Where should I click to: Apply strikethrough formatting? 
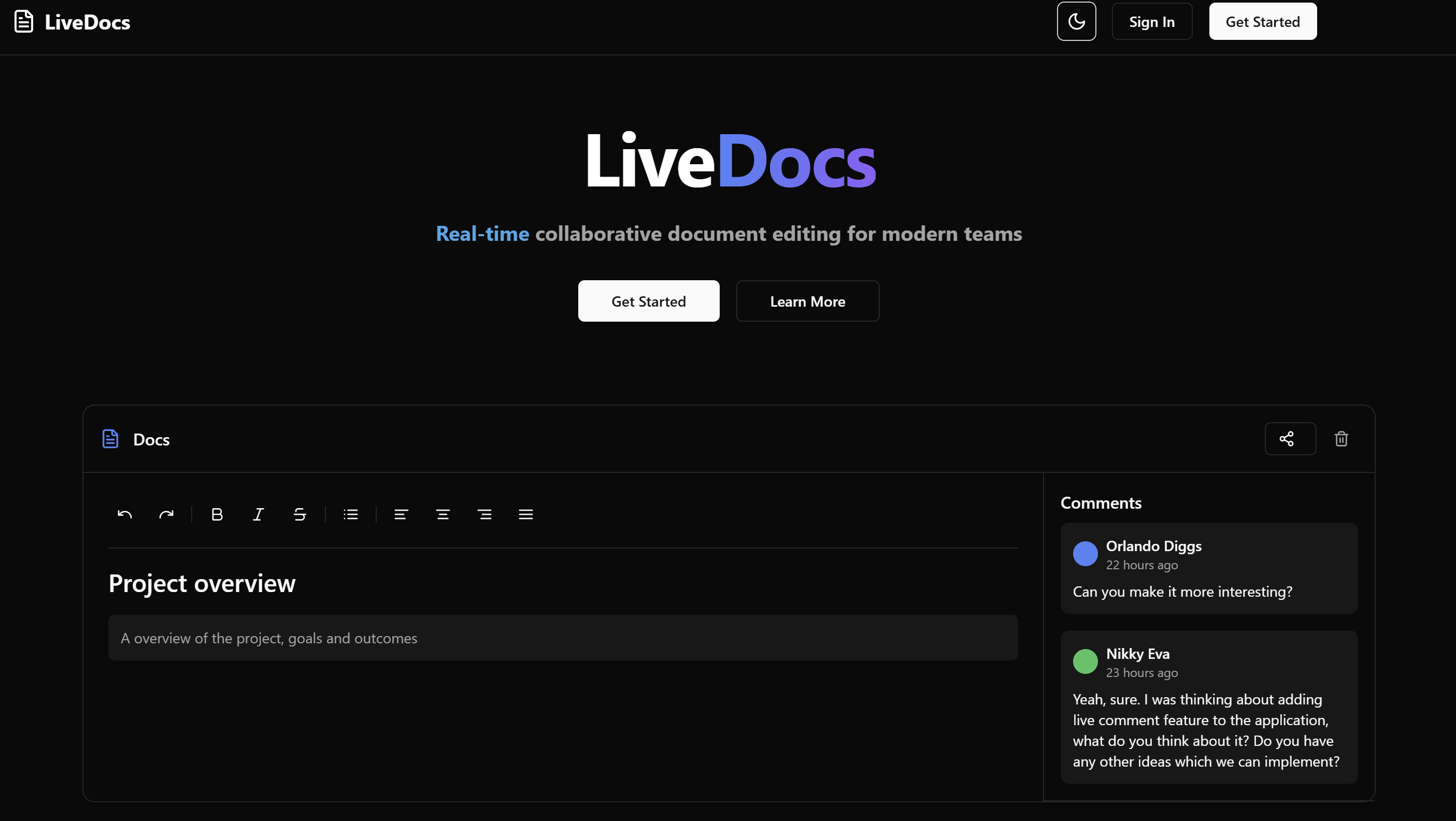coord(300,514)
